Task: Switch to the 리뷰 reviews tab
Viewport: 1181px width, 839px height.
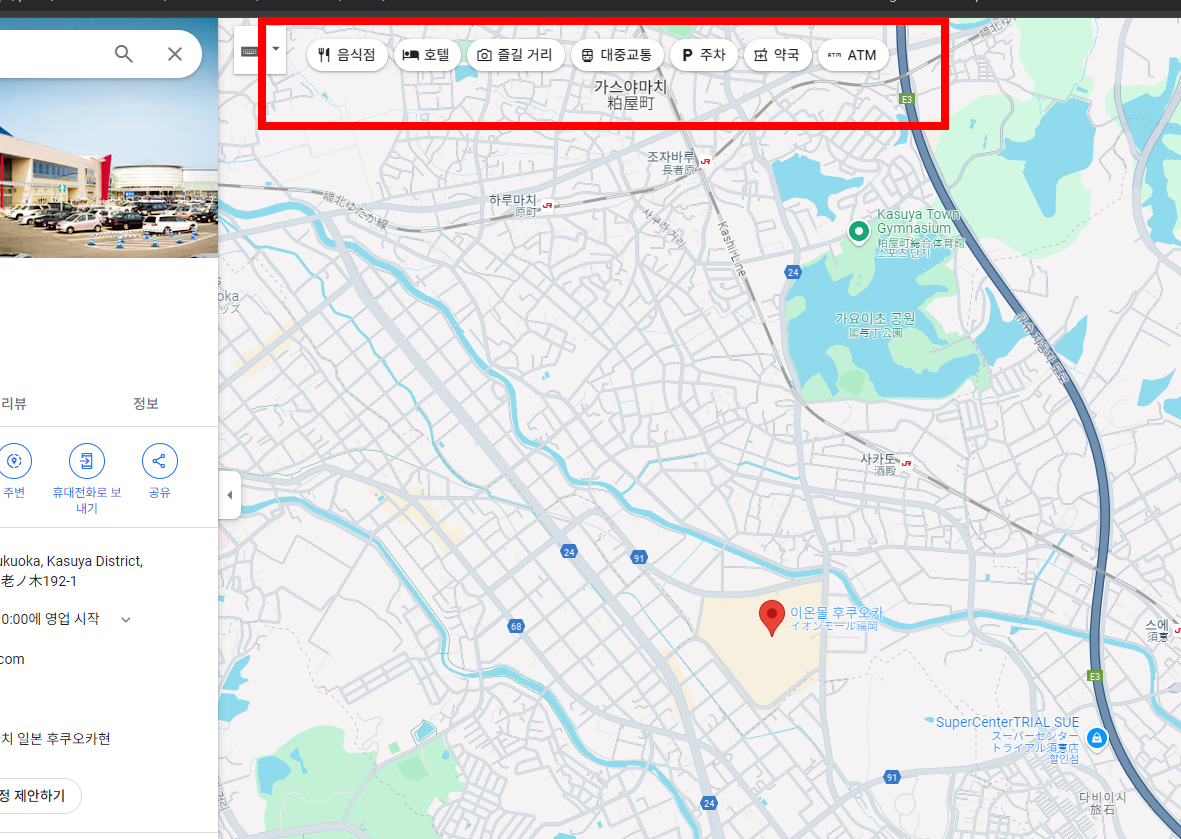Action: coord(14,403)
